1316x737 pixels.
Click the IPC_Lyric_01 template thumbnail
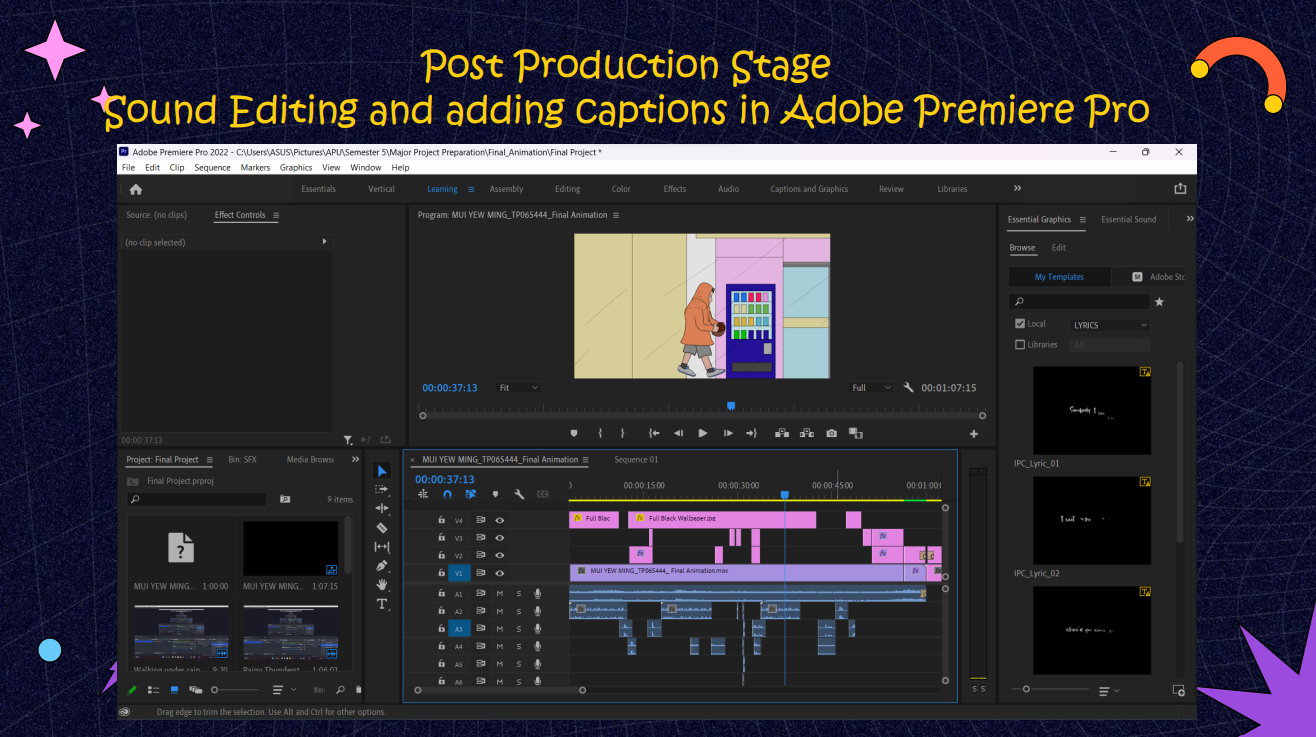pyautogui.click(x=1091, y=410)
